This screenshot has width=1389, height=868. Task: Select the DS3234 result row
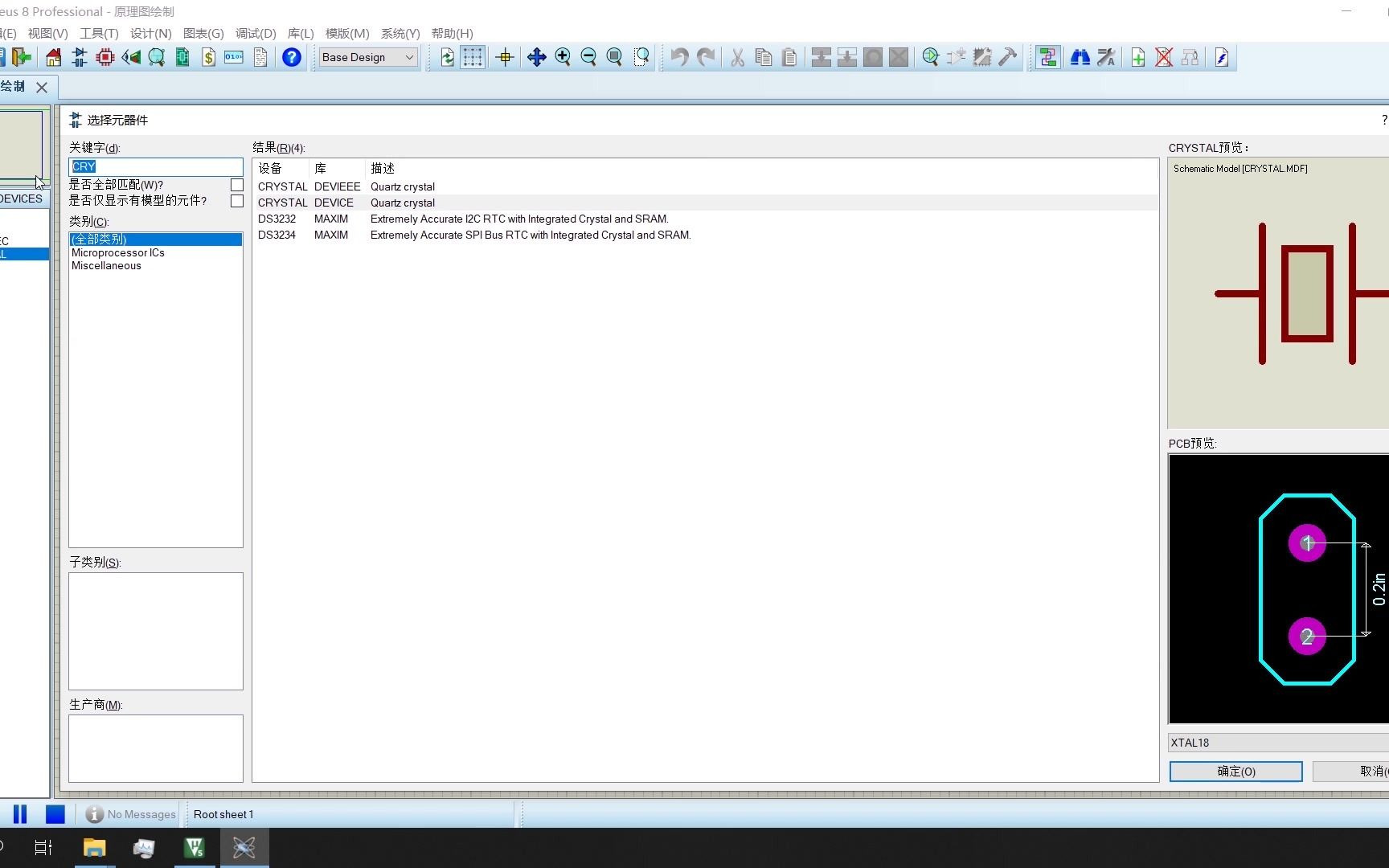[x=706, y=235]
